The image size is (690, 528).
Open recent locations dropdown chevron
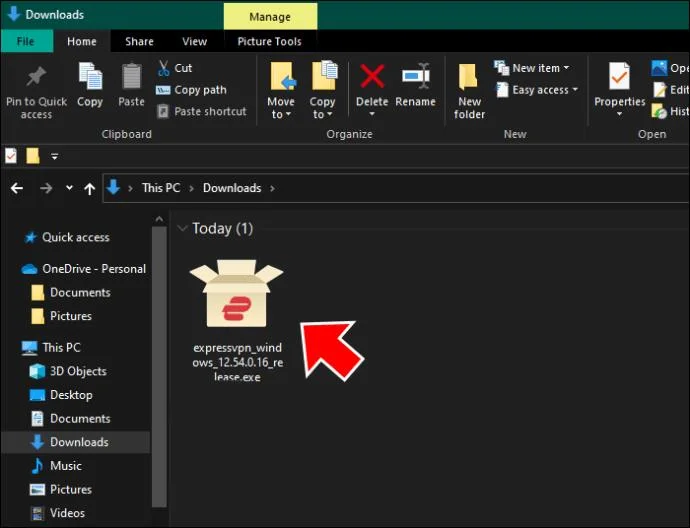69,188
